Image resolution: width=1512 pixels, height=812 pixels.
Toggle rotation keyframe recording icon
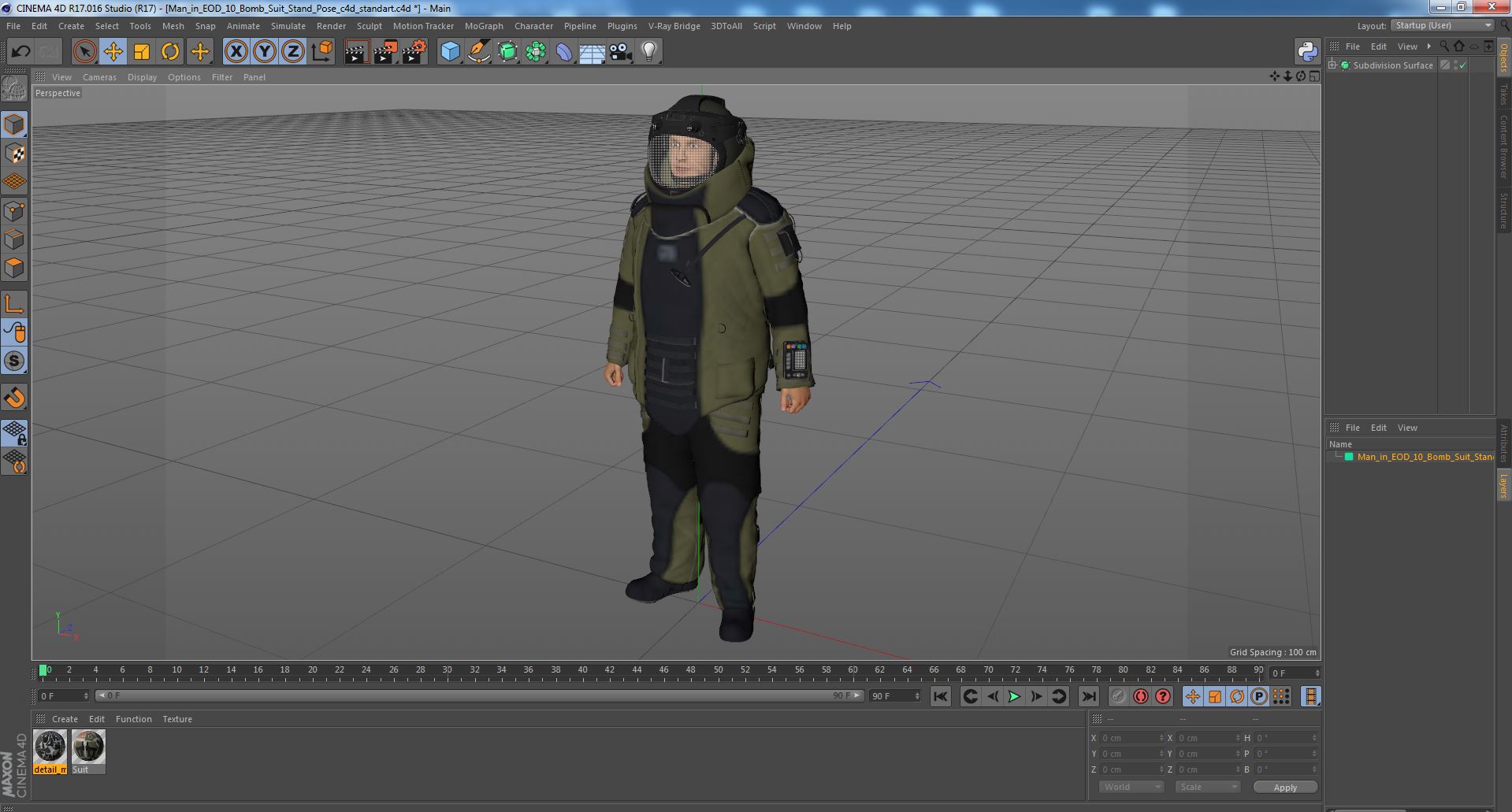pyautogui.click(x=1236, y=696)
